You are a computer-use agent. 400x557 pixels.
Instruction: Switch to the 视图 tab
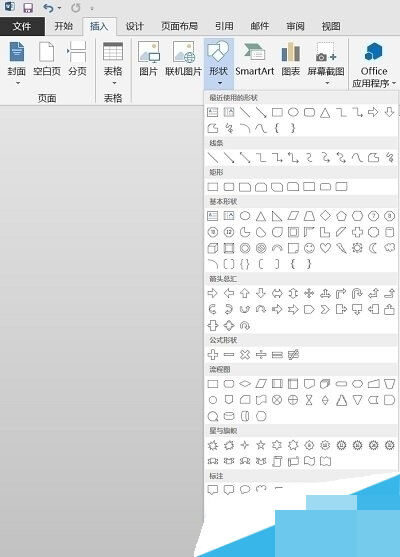[331, 26]
